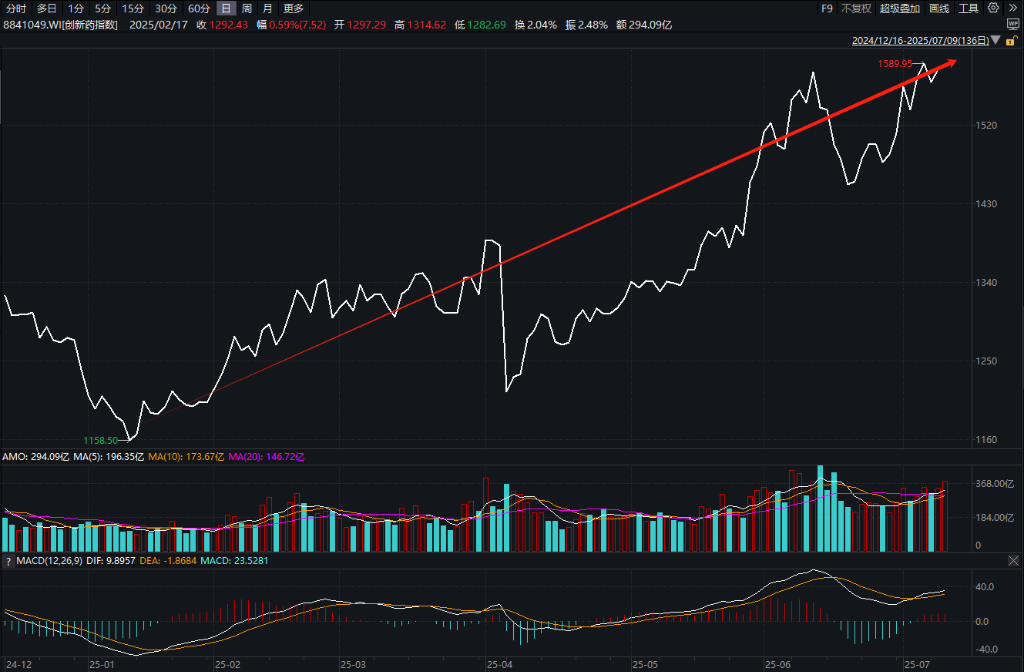Close the MACD indicator panel
This screenshot has width=1024, height=672.
[x=1013, y=560]
